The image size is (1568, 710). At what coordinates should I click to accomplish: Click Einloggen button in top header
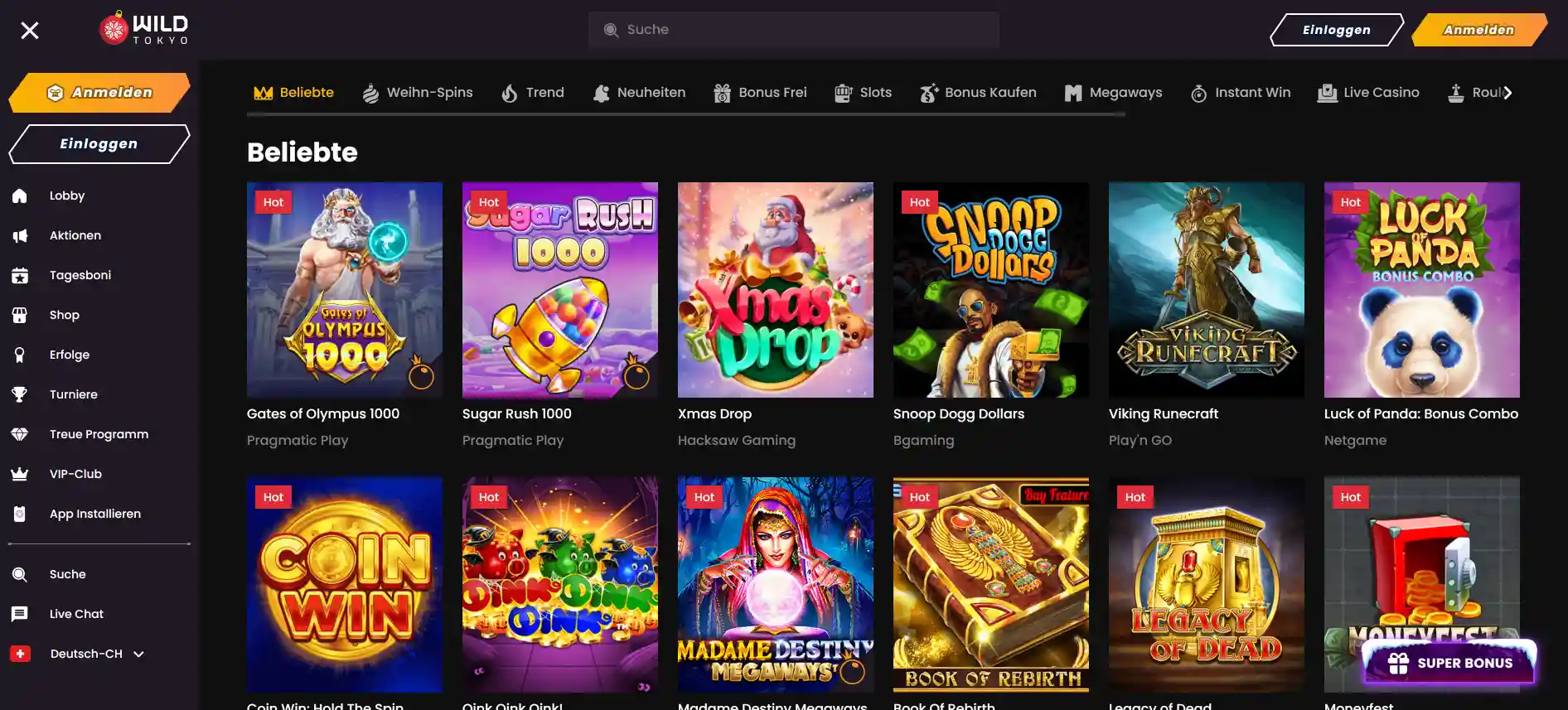[x=1336, y=30]
